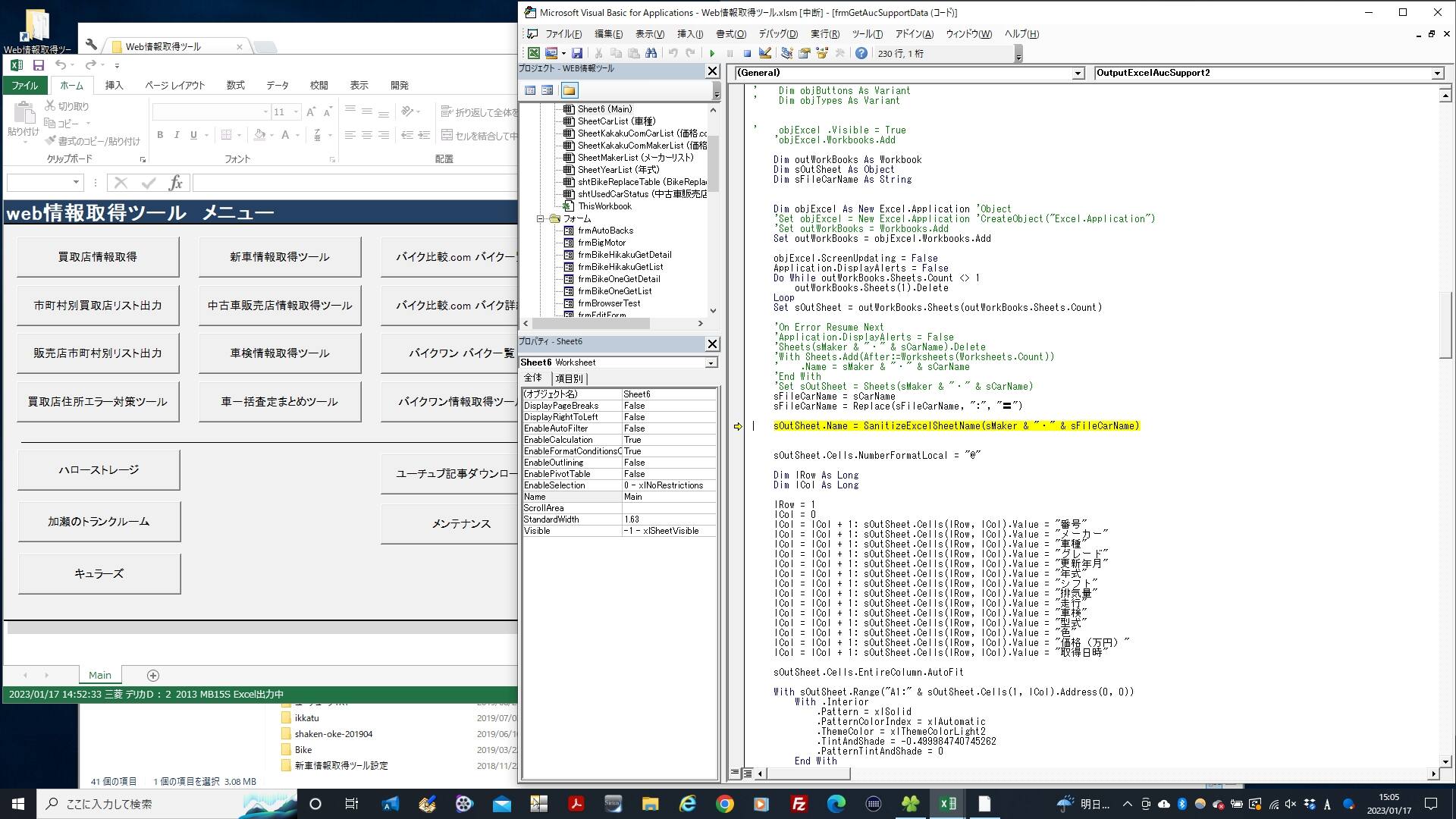This screenshot has height=819, width=1456.
Task: Click View Code icon in Project pane
Action: tap(530, 90)
